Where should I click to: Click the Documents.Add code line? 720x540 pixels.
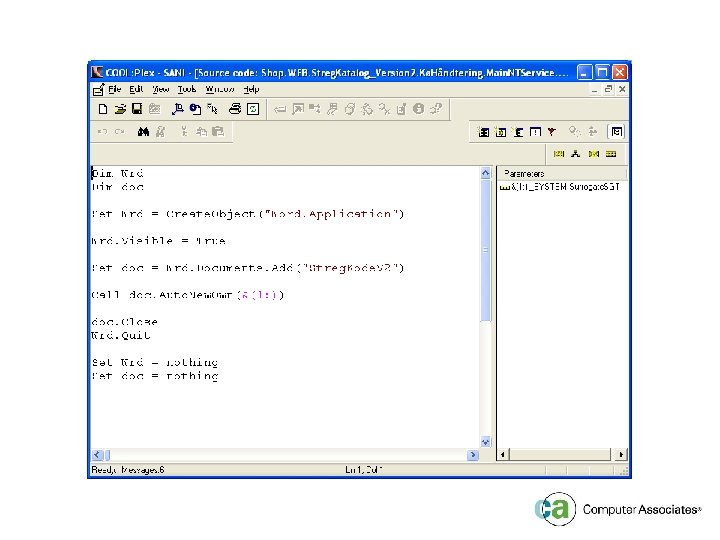(248, 268)
